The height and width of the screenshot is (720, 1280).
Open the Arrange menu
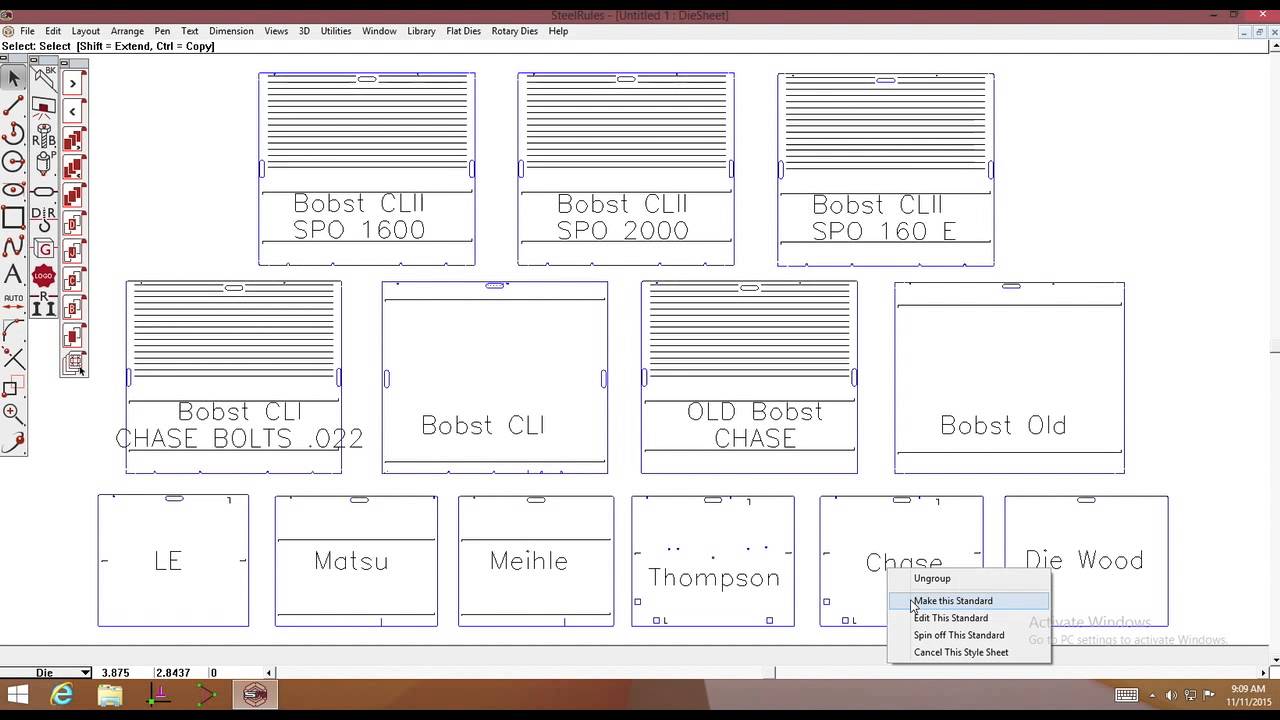[x=127, y=31]
